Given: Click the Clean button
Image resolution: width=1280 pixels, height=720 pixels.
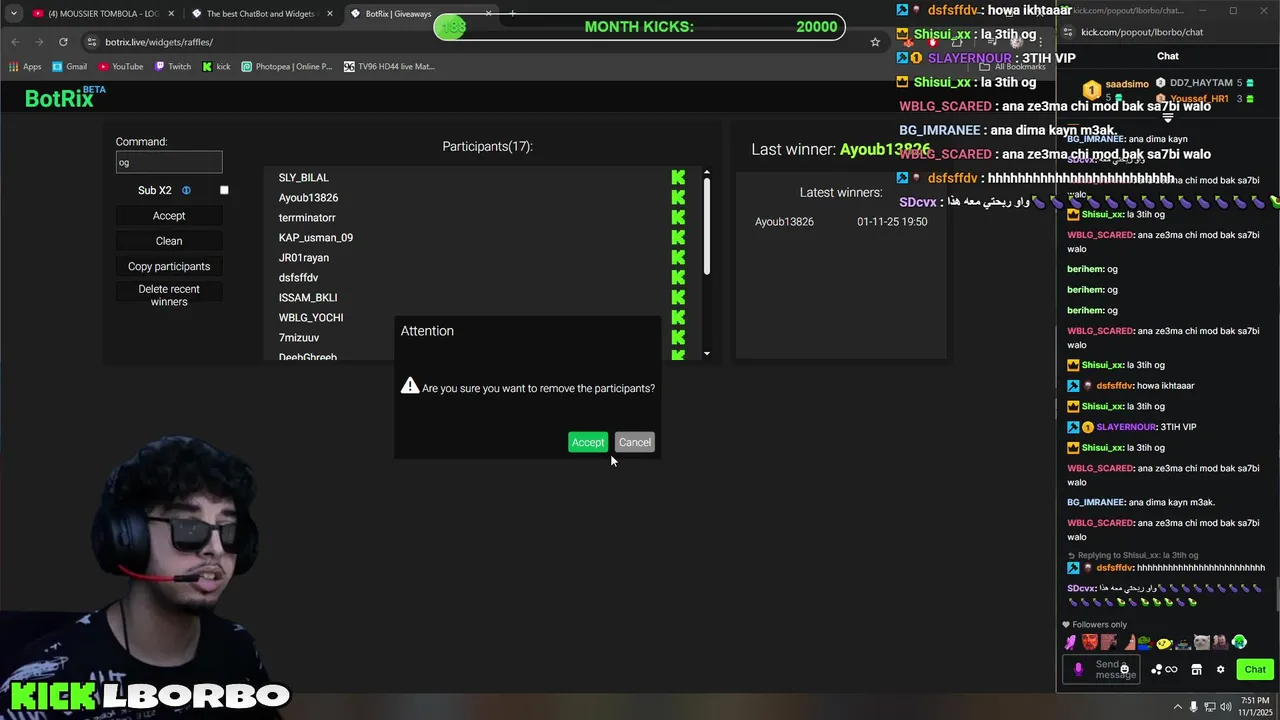Looking at the screenshot, I should (x=169, y=241).
